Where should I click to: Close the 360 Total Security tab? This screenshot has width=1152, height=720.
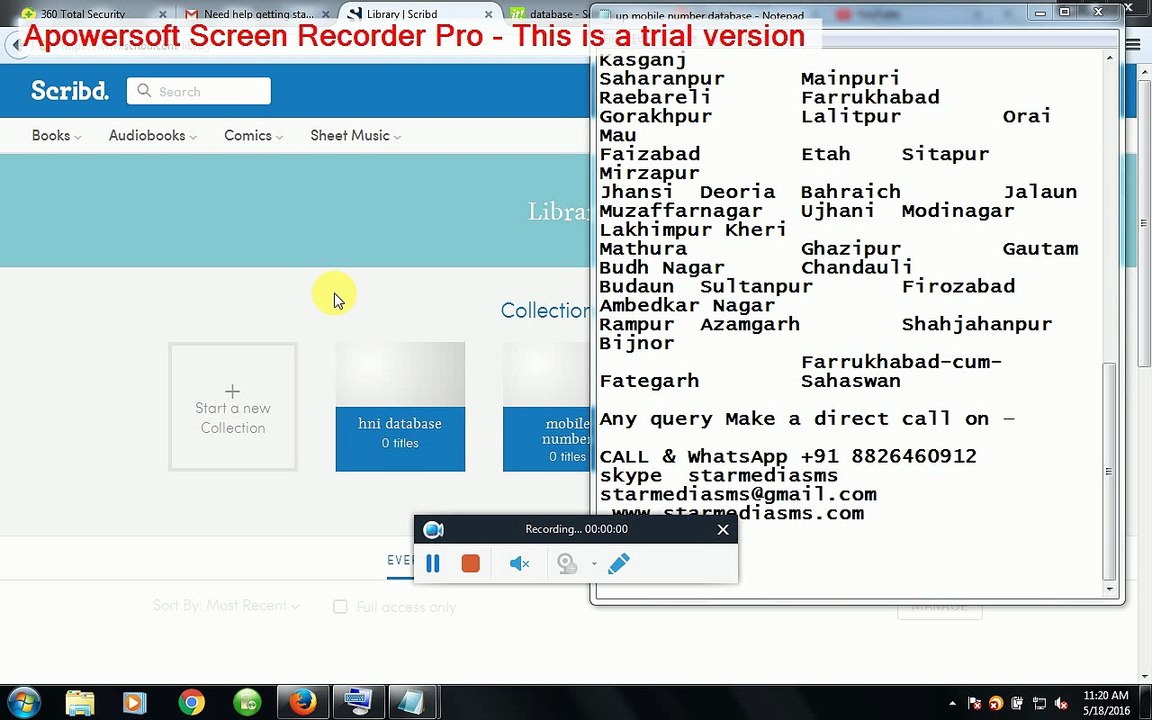click(163, 14)
